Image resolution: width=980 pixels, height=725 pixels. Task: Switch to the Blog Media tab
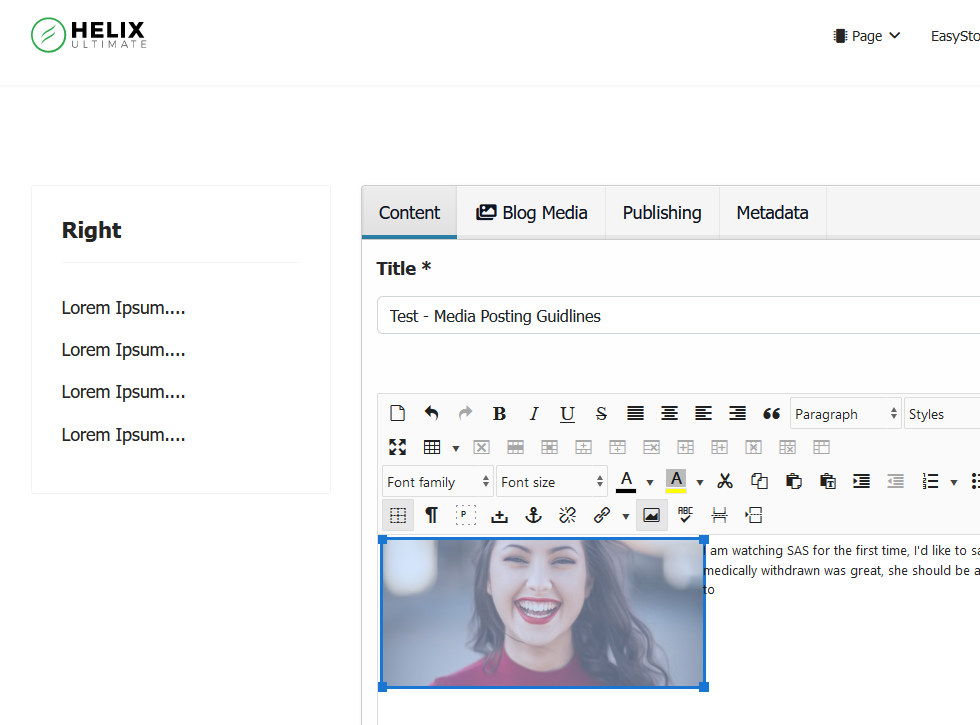click(531, 212)
